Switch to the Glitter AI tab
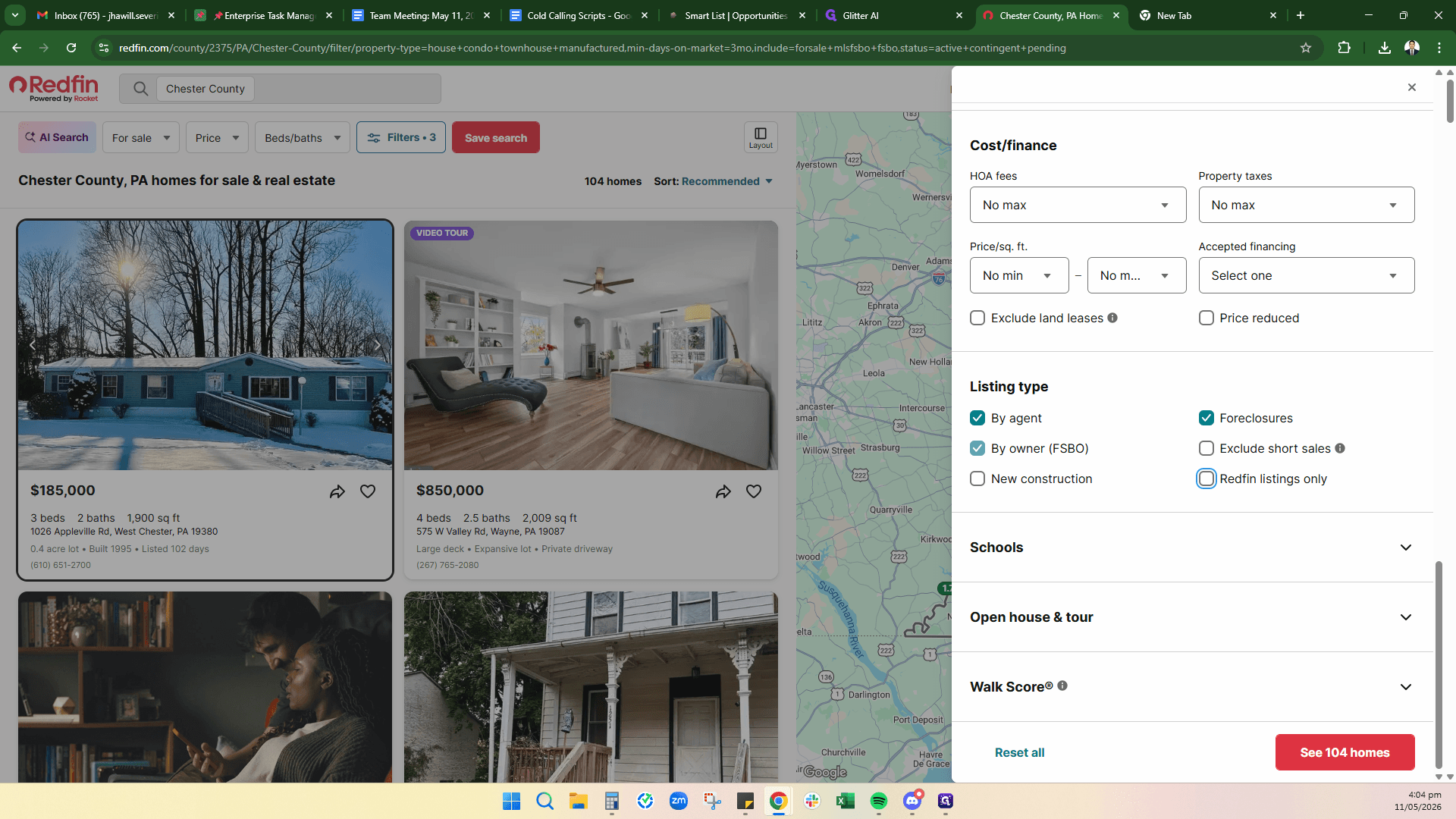The height and width of the screenshot is (819, 1456). [x=894, y=15]
